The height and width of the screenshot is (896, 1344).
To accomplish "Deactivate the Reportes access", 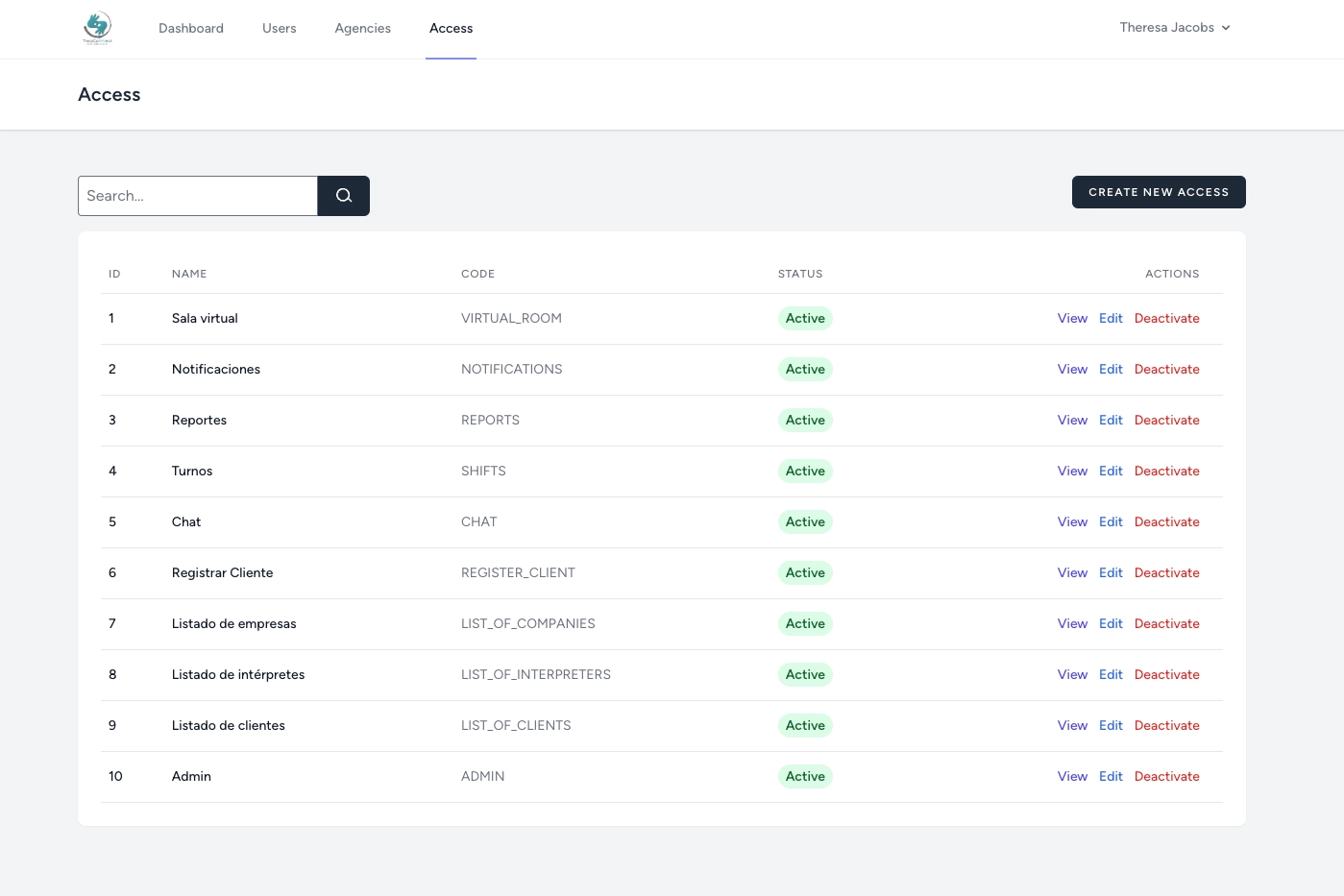I will click(1166, 421).
